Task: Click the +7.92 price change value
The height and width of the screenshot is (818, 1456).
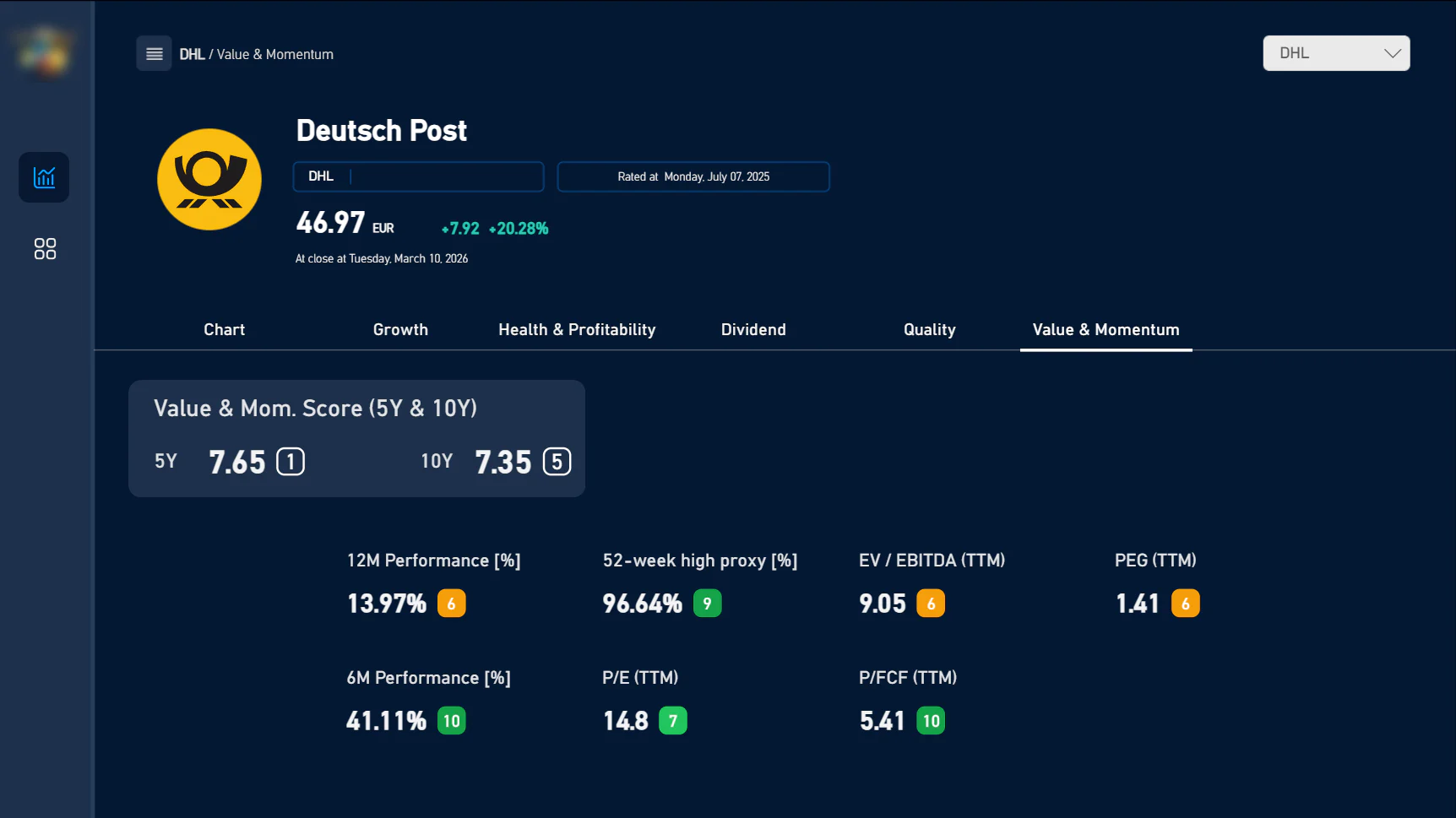Action: pyautogui.click(x=460, y=229)
